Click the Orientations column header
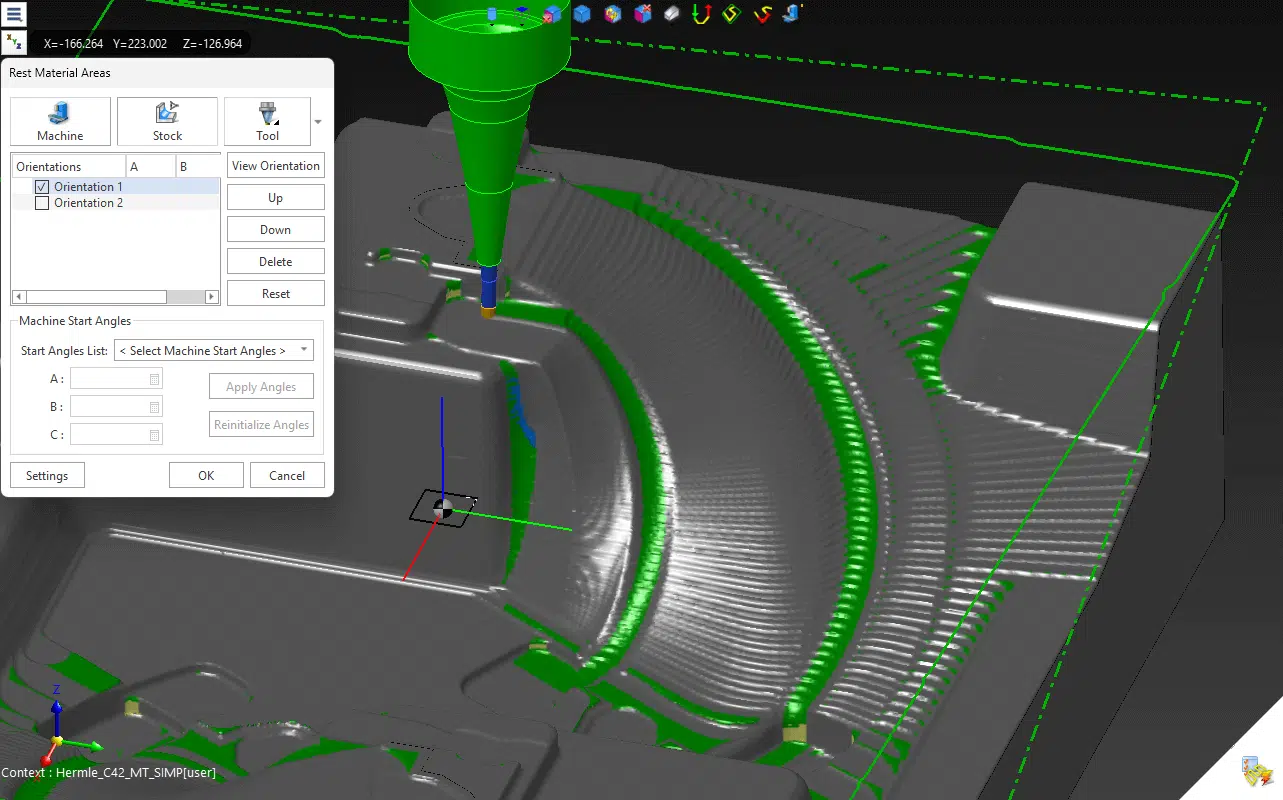 tap(68, 166)
